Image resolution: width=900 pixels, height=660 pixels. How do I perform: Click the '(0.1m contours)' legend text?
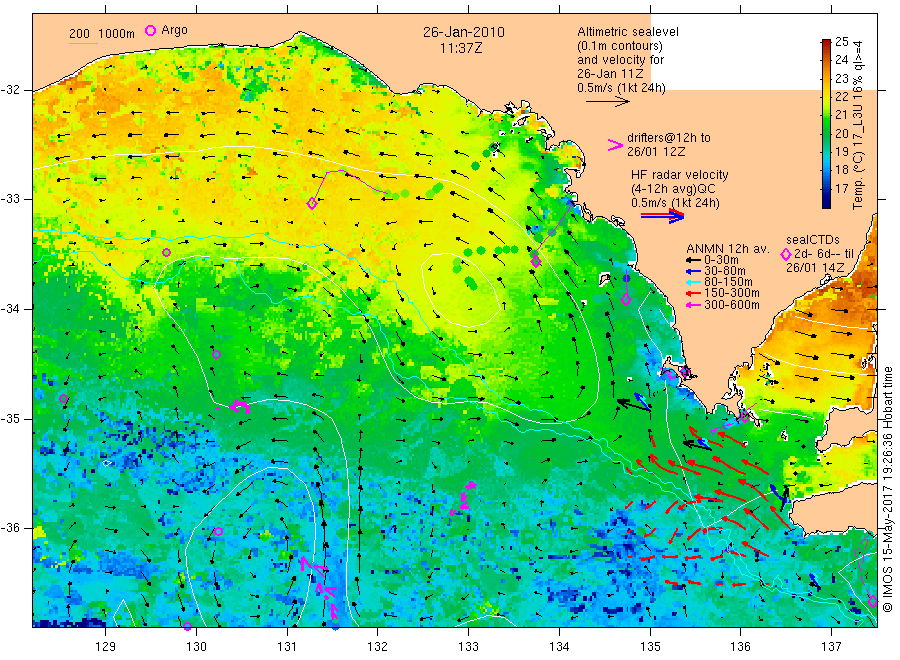click(x=620, y=46)
